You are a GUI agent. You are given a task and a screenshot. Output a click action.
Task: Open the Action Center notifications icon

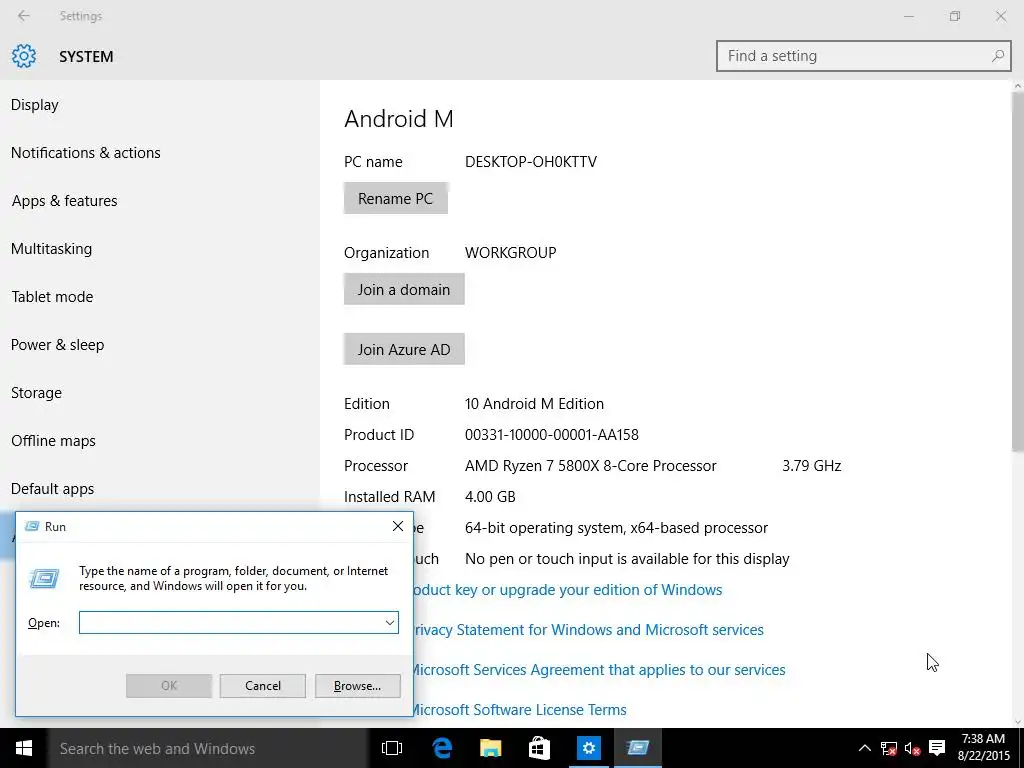[937, 748]
